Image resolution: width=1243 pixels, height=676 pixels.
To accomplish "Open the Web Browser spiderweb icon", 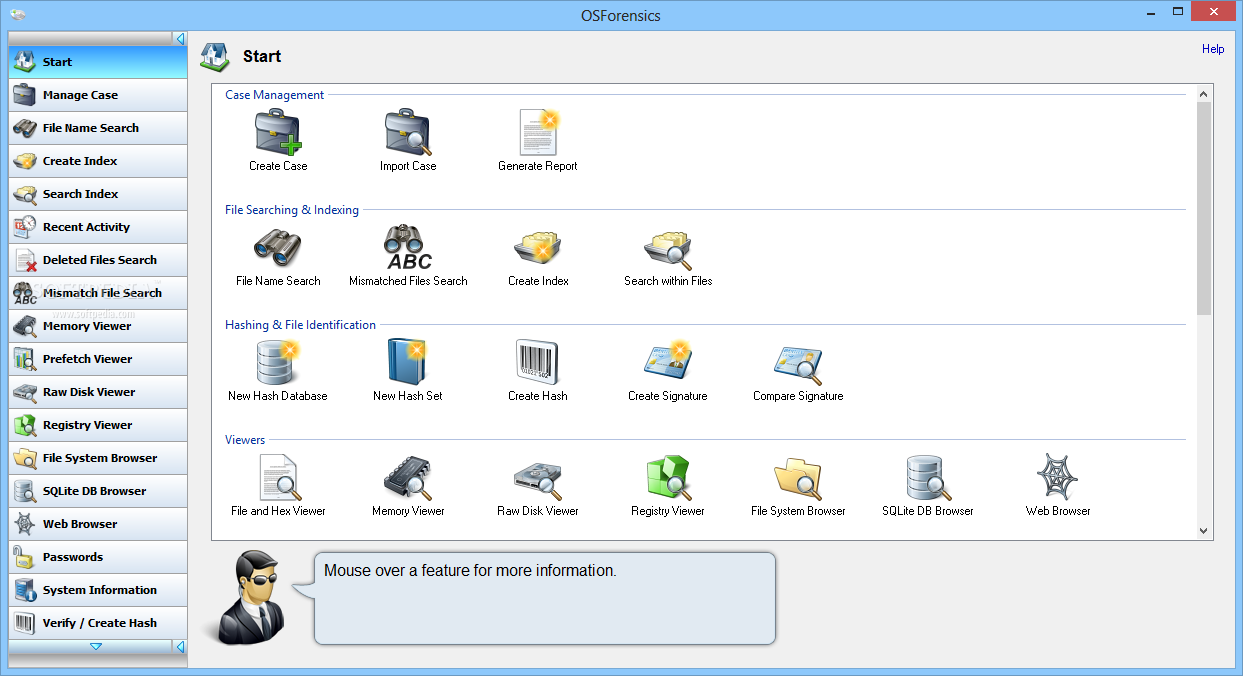I will 1058,477.
